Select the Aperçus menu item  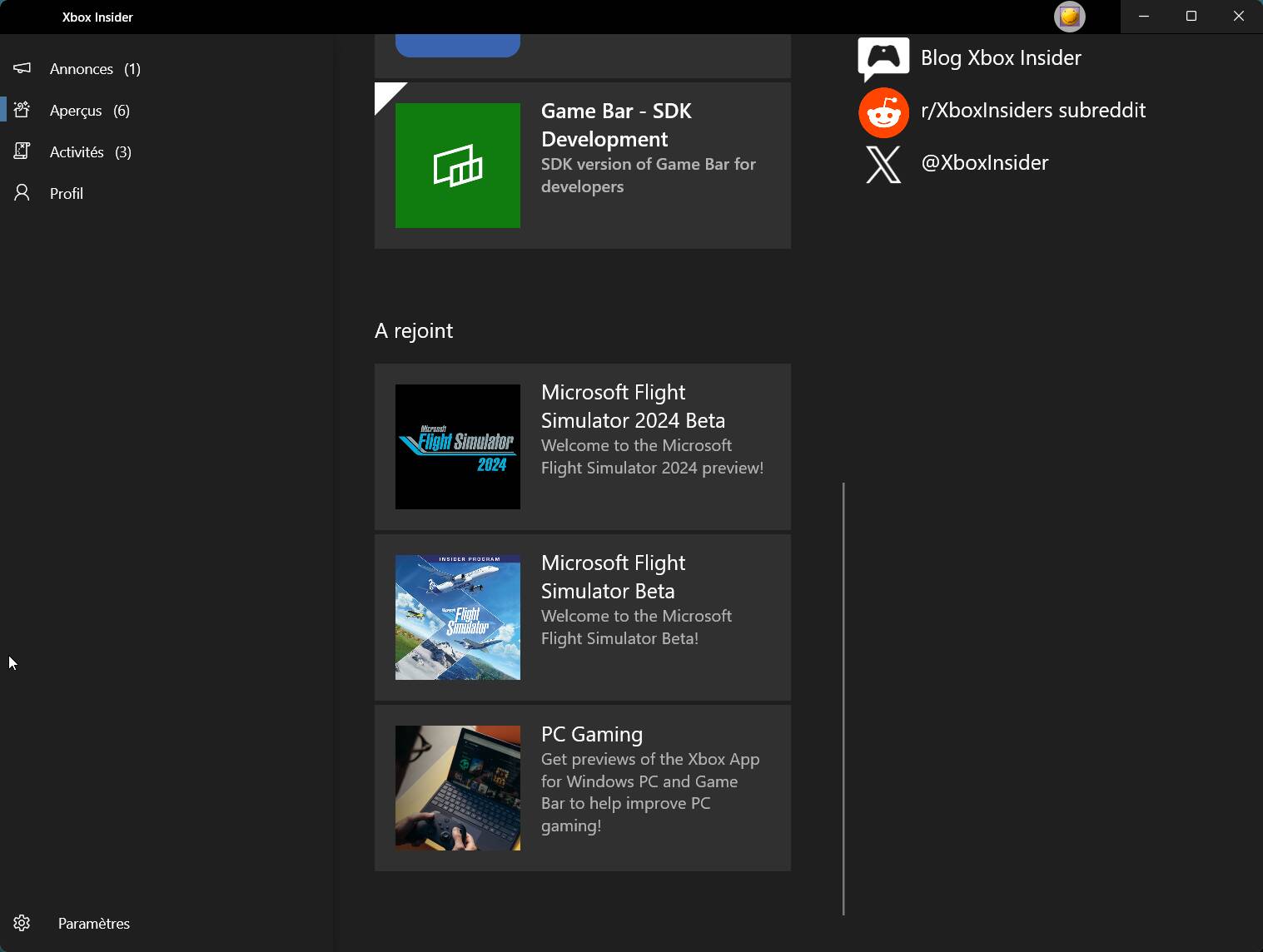[167, 111]
